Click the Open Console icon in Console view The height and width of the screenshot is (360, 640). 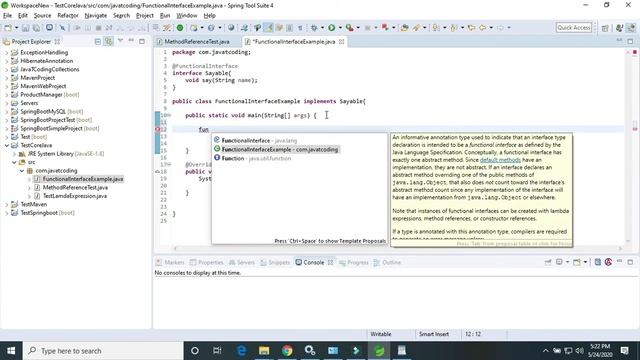[x=577, y=262]
